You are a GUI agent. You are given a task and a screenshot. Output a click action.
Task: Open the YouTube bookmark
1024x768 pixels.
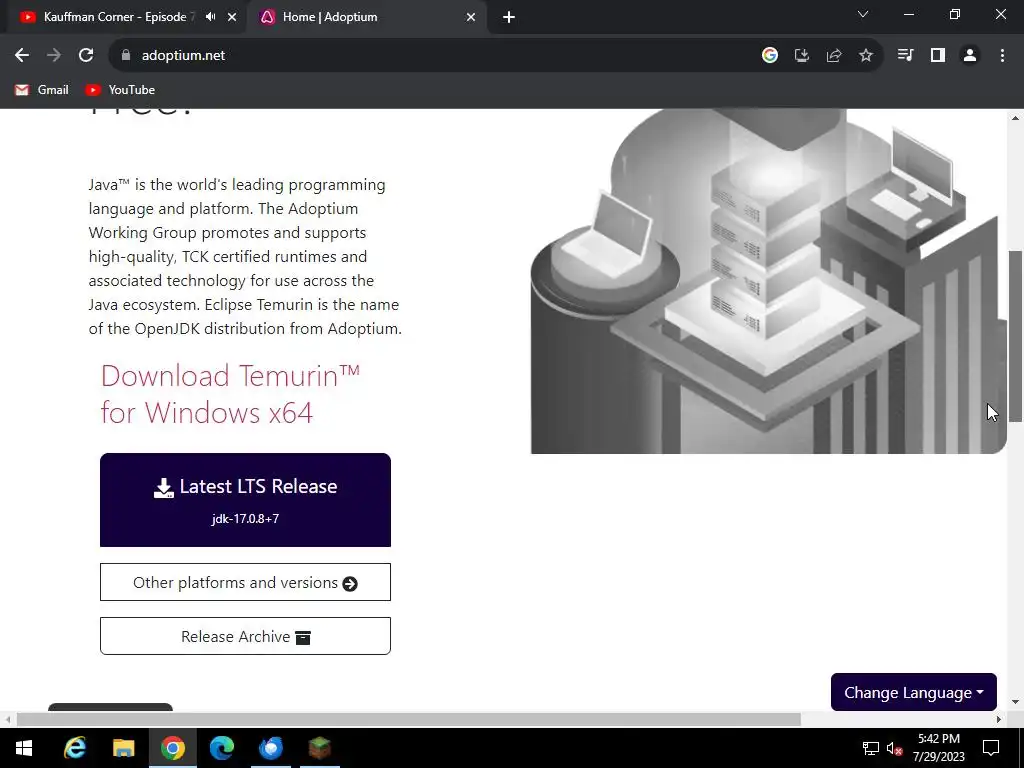120,90
